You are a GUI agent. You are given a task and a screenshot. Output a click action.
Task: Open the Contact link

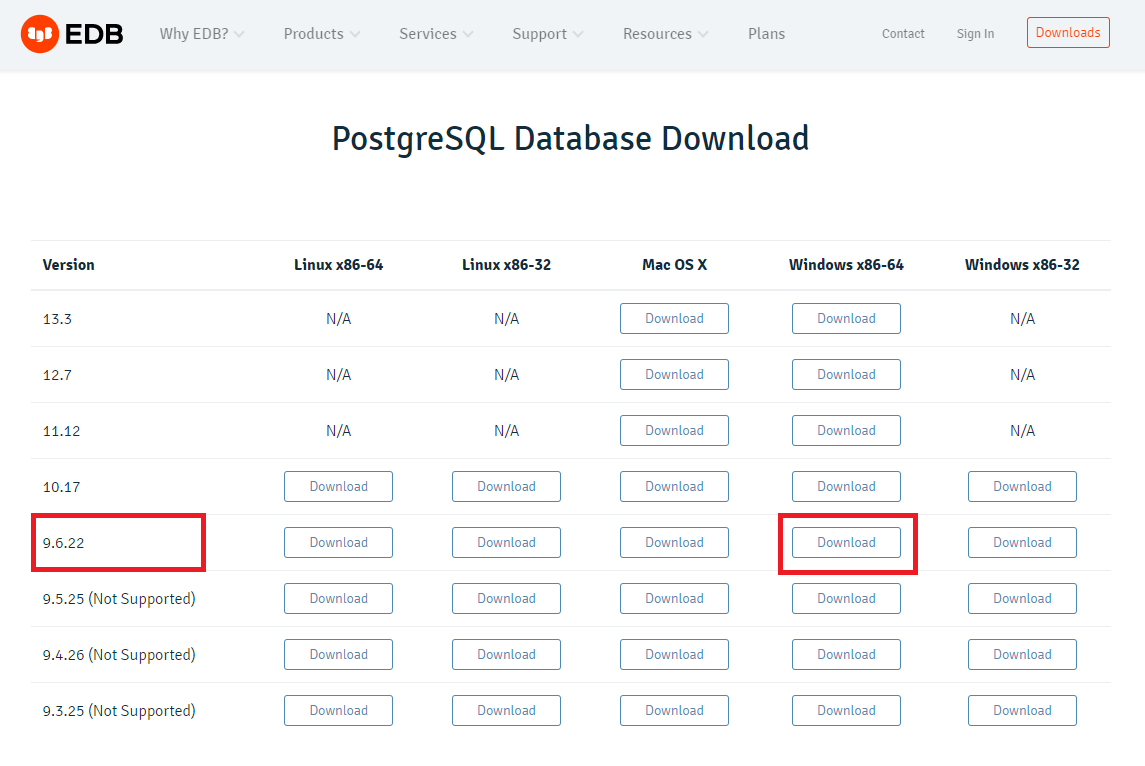[903, 34]
